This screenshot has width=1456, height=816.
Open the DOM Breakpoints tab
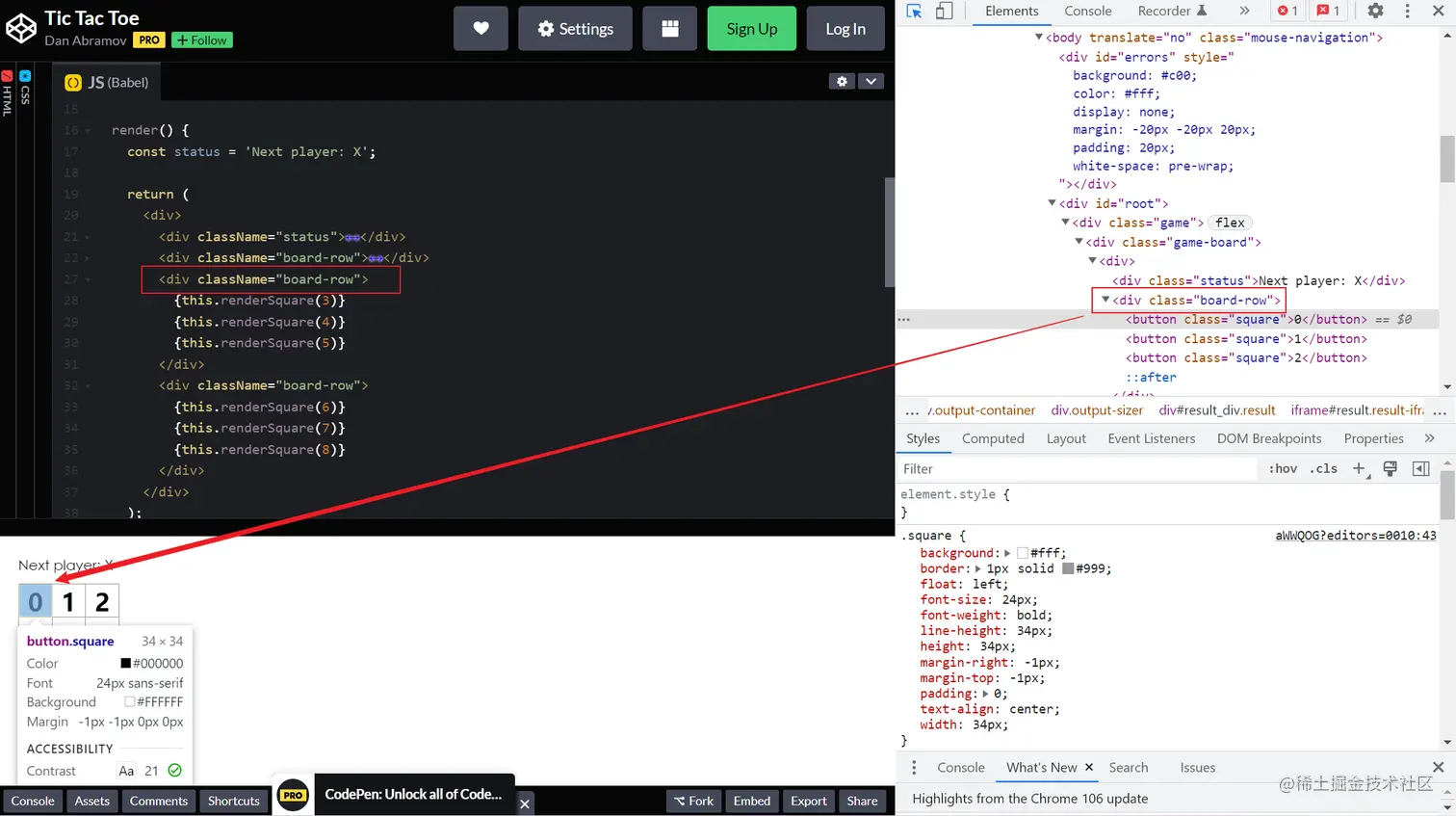click(1269, 438)
